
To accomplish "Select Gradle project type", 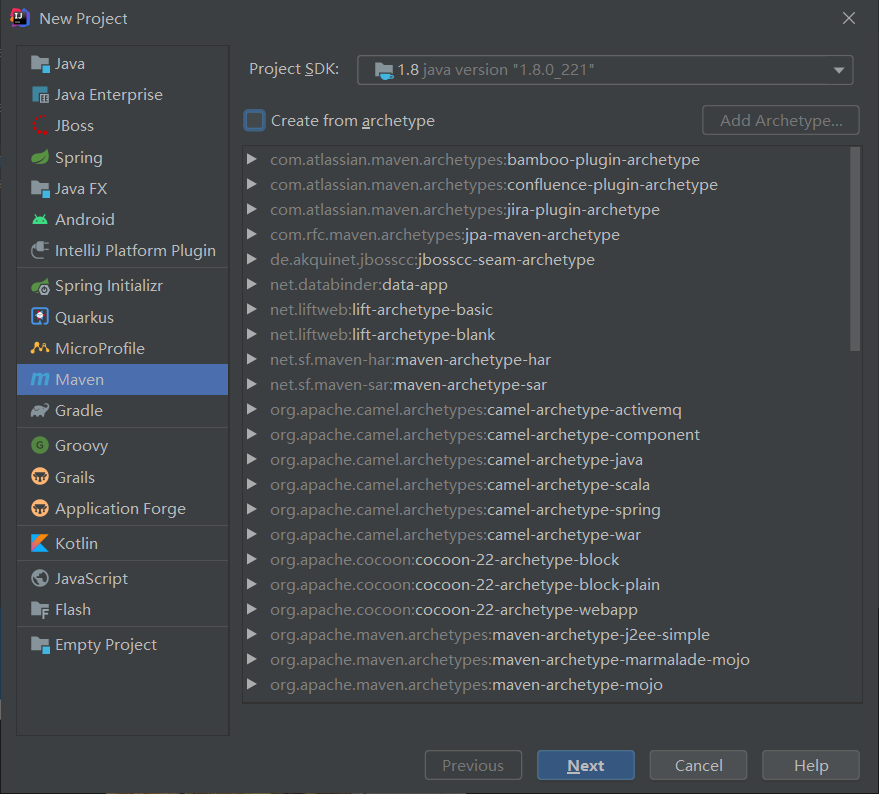I will (122, 410).
